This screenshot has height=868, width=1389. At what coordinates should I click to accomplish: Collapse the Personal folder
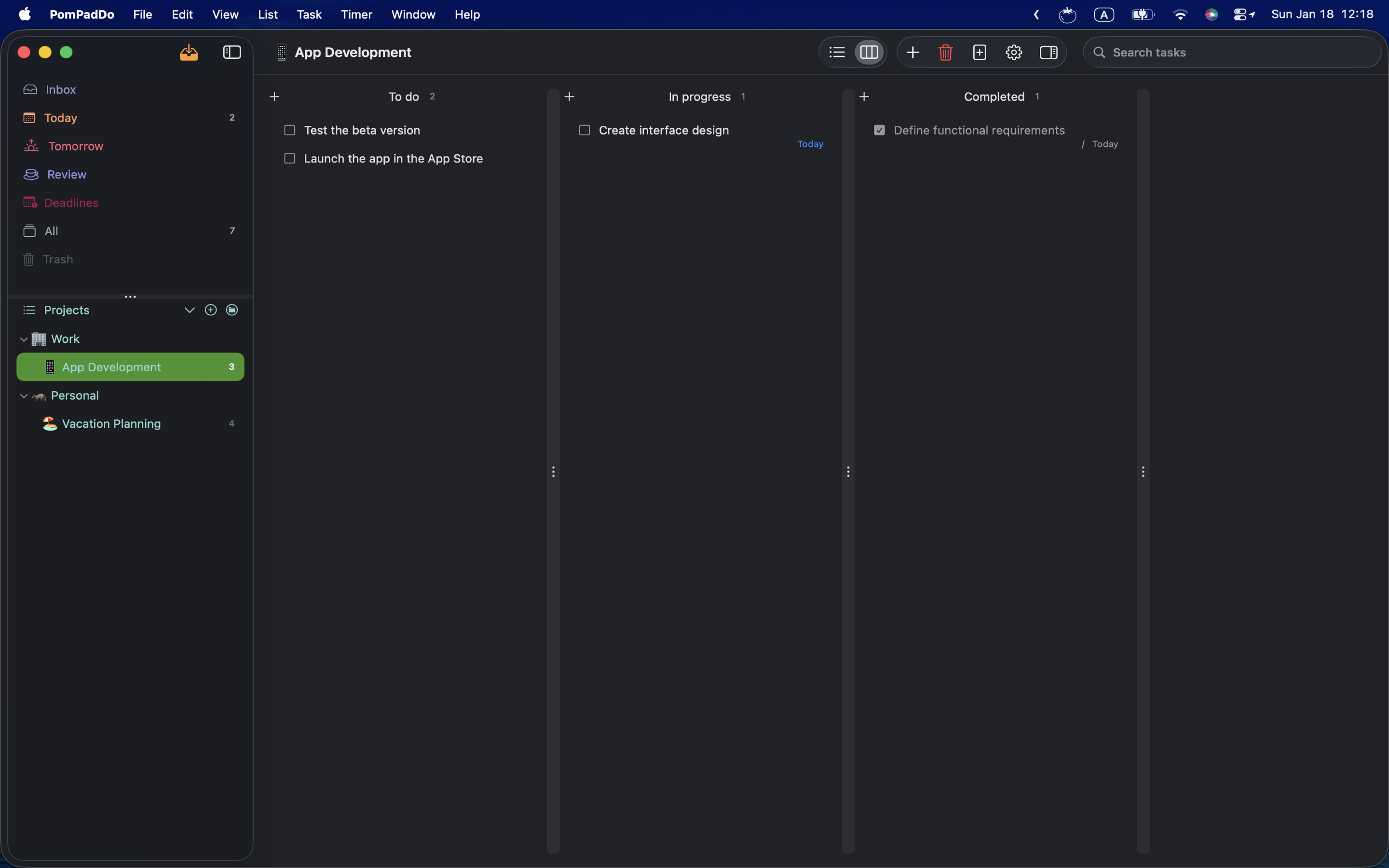(x=24, y=396)
